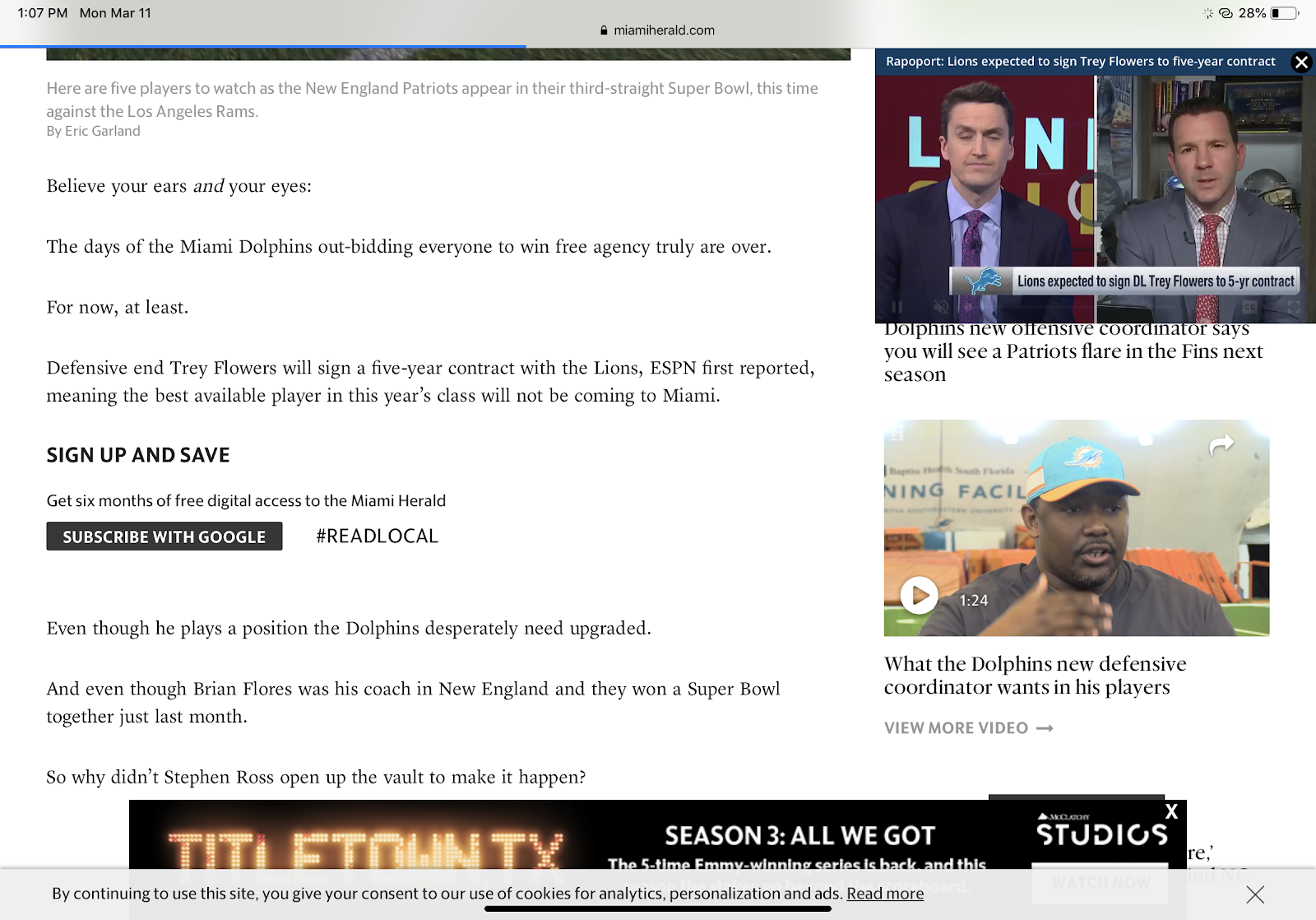Open the defensive coordinator wants headline
The height and width of the screenshot is (920, 1316).
click(1036, 676)
